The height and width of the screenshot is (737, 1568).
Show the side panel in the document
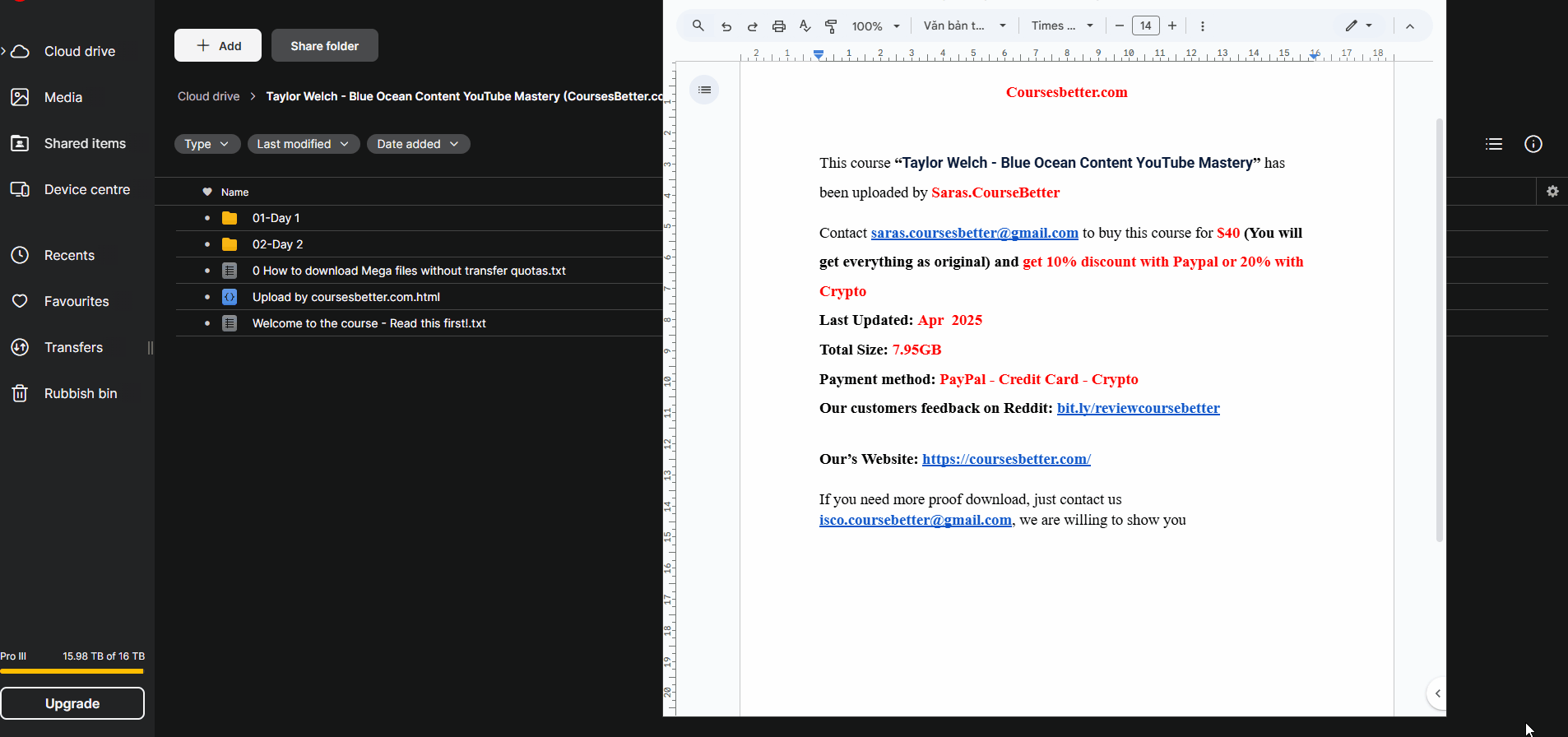[1437, 693]
